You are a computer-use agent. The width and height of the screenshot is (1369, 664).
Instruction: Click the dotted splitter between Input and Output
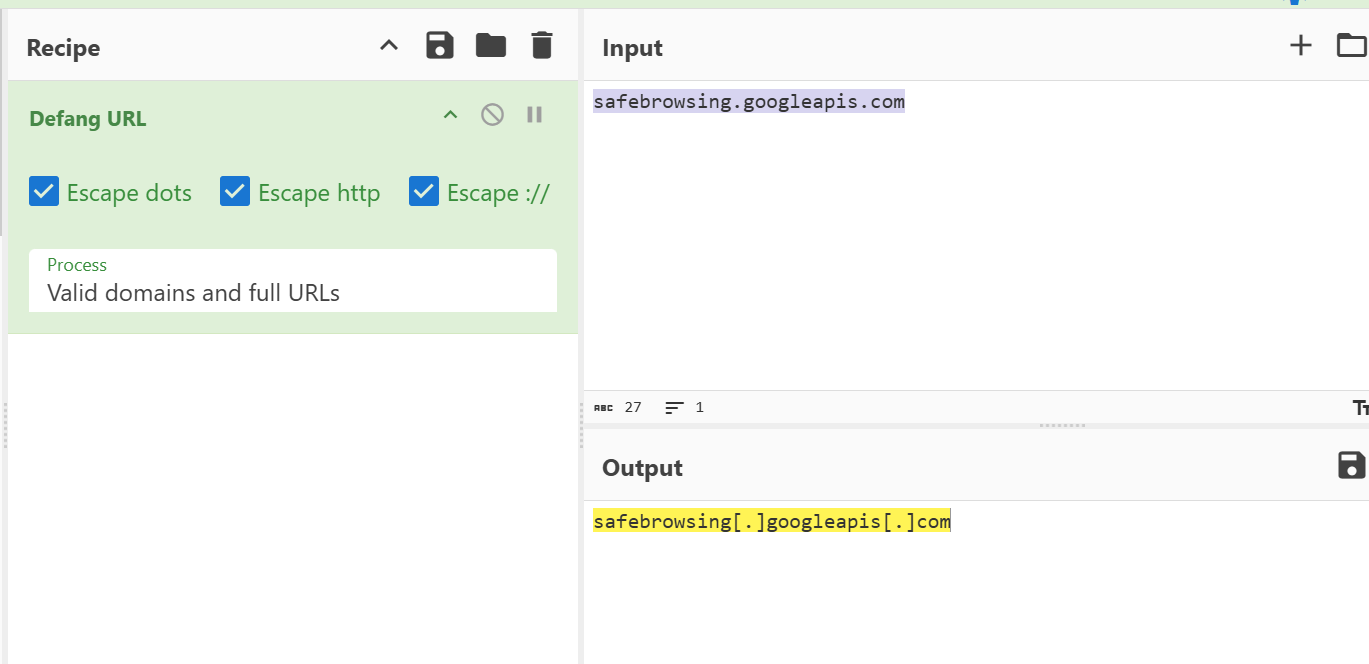1062,426
